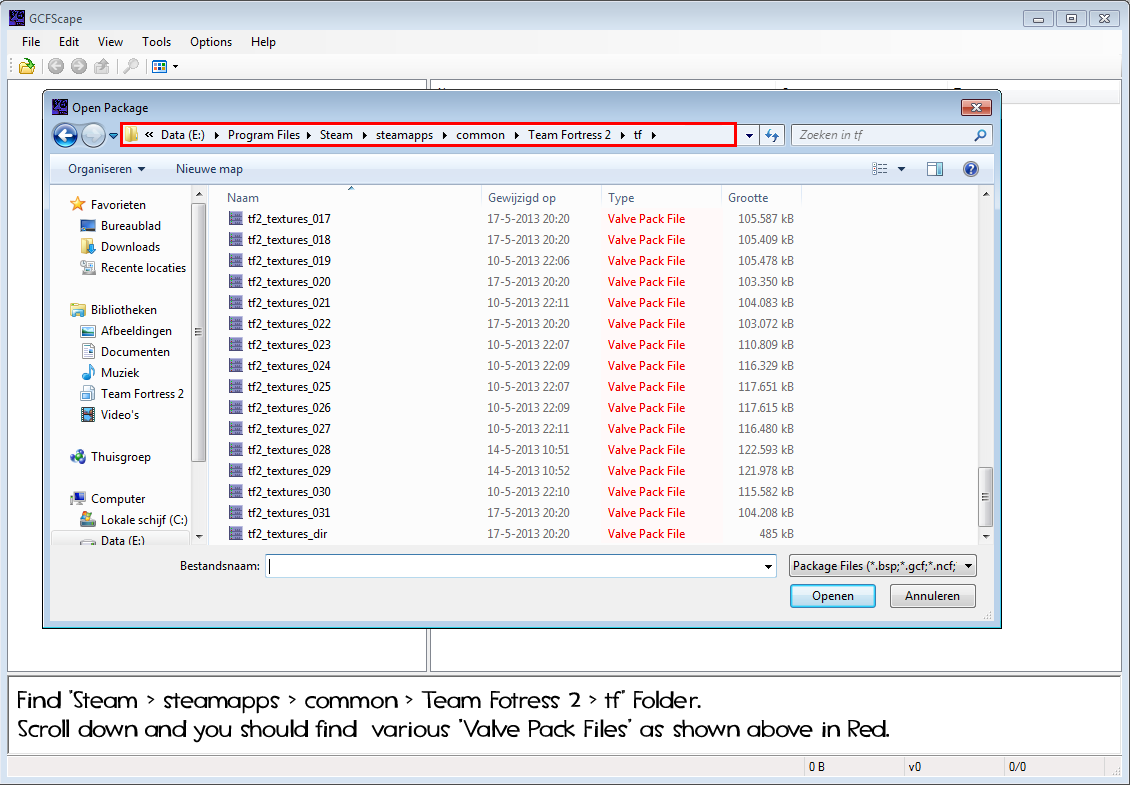Open the Edit menu

point(69,42)
